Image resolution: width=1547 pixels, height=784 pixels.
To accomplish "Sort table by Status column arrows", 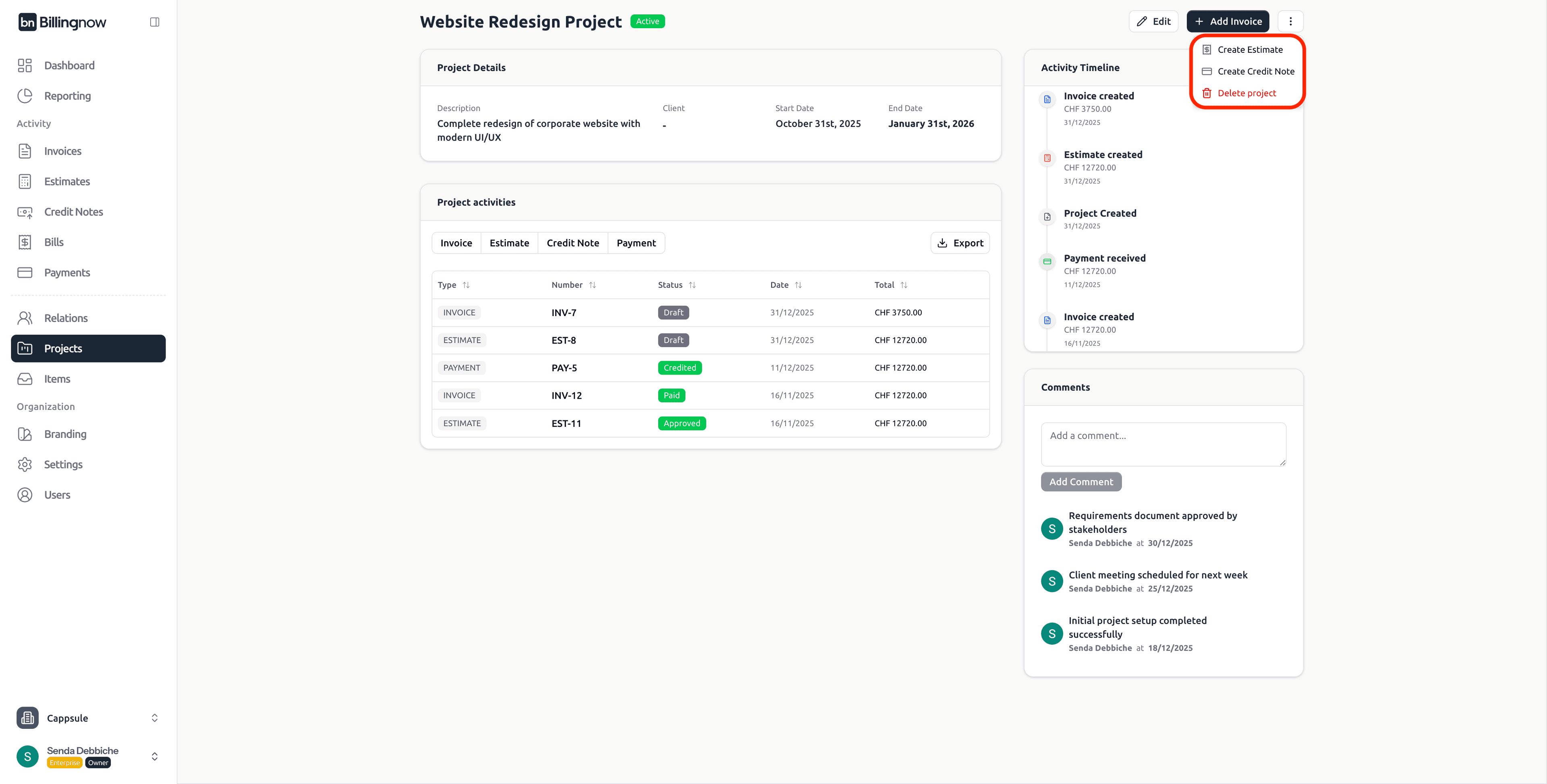I will pos(692,285).
